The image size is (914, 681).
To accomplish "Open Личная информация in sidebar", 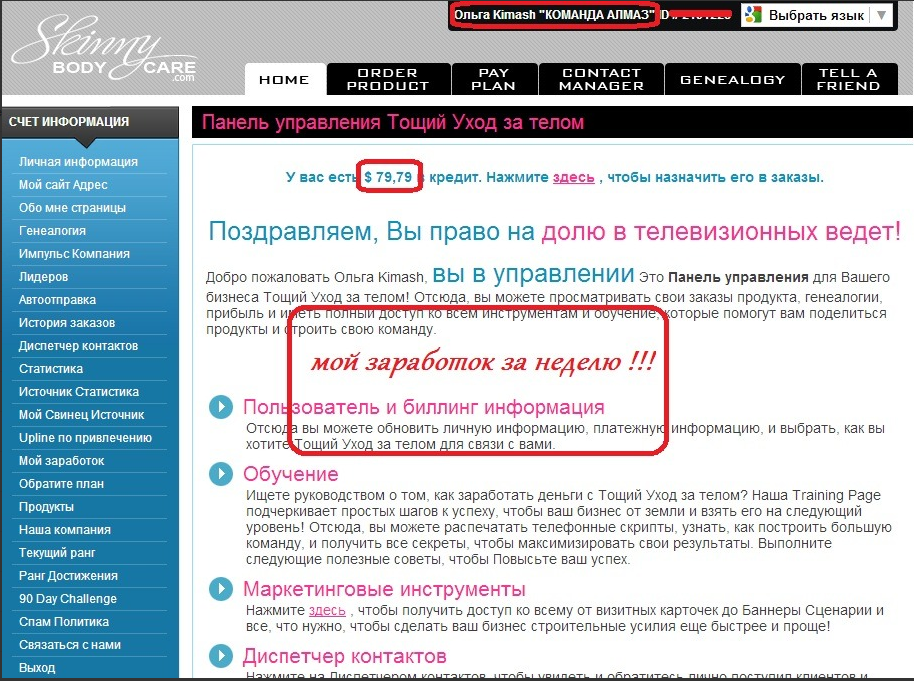I will click(x=78, y=162).
